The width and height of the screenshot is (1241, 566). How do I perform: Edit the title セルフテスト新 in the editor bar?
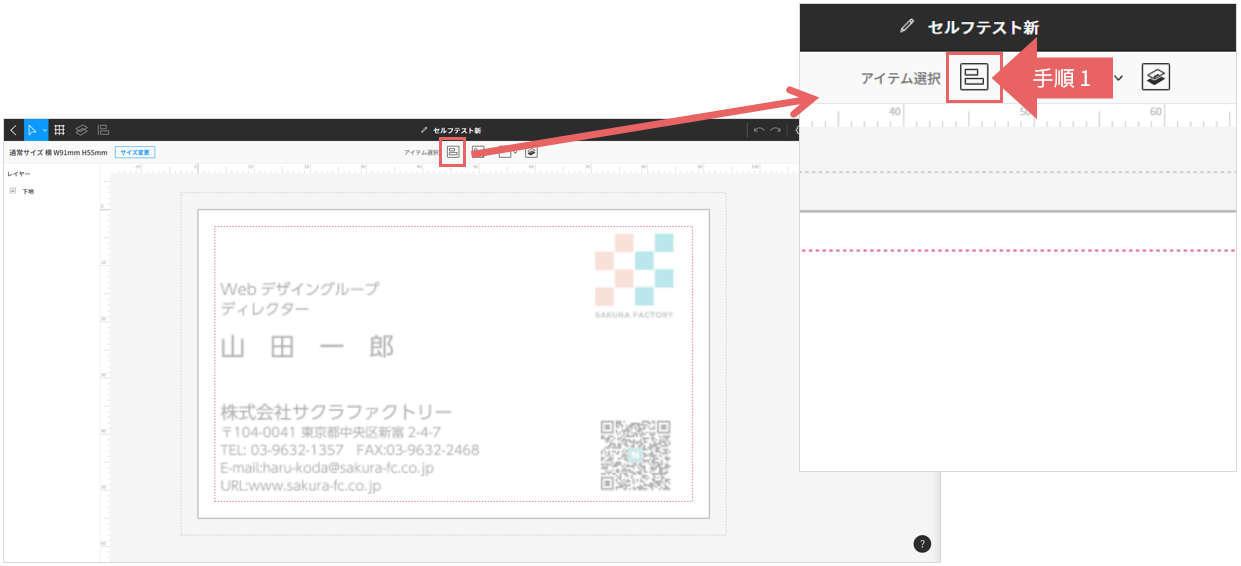(457, 130)
